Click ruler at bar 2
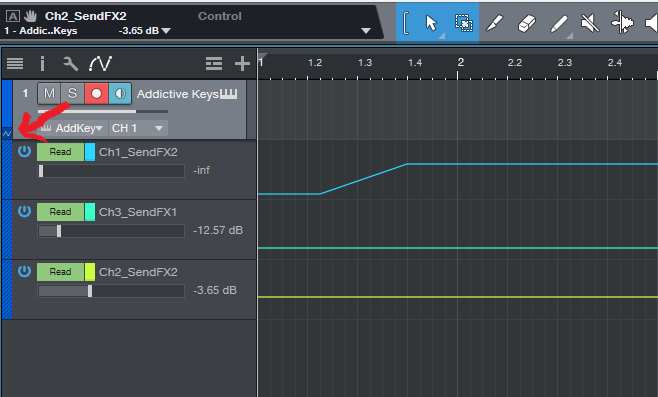Image resolution: width=658 pixels, height=397 pixels. pyautogui.click(x=460, y=63)
